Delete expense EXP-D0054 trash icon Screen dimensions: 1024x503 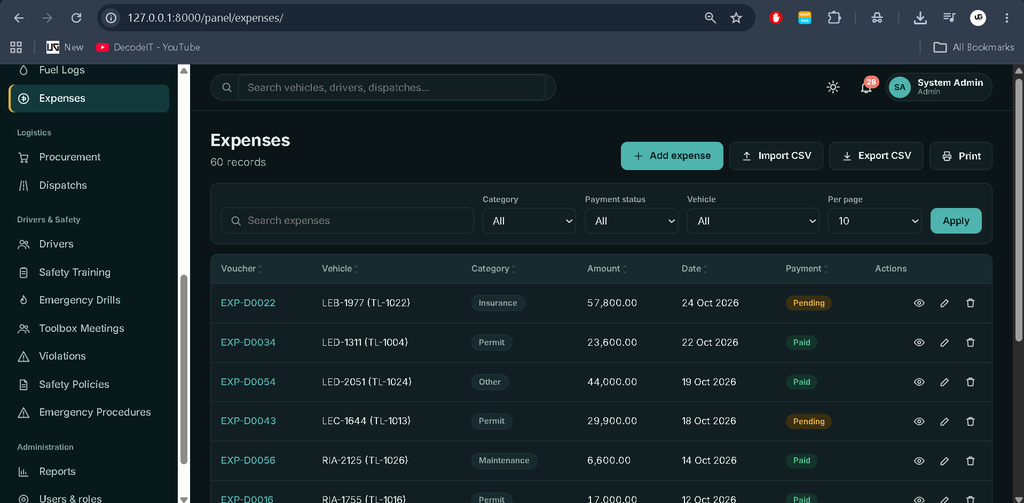tap(970, 382)
